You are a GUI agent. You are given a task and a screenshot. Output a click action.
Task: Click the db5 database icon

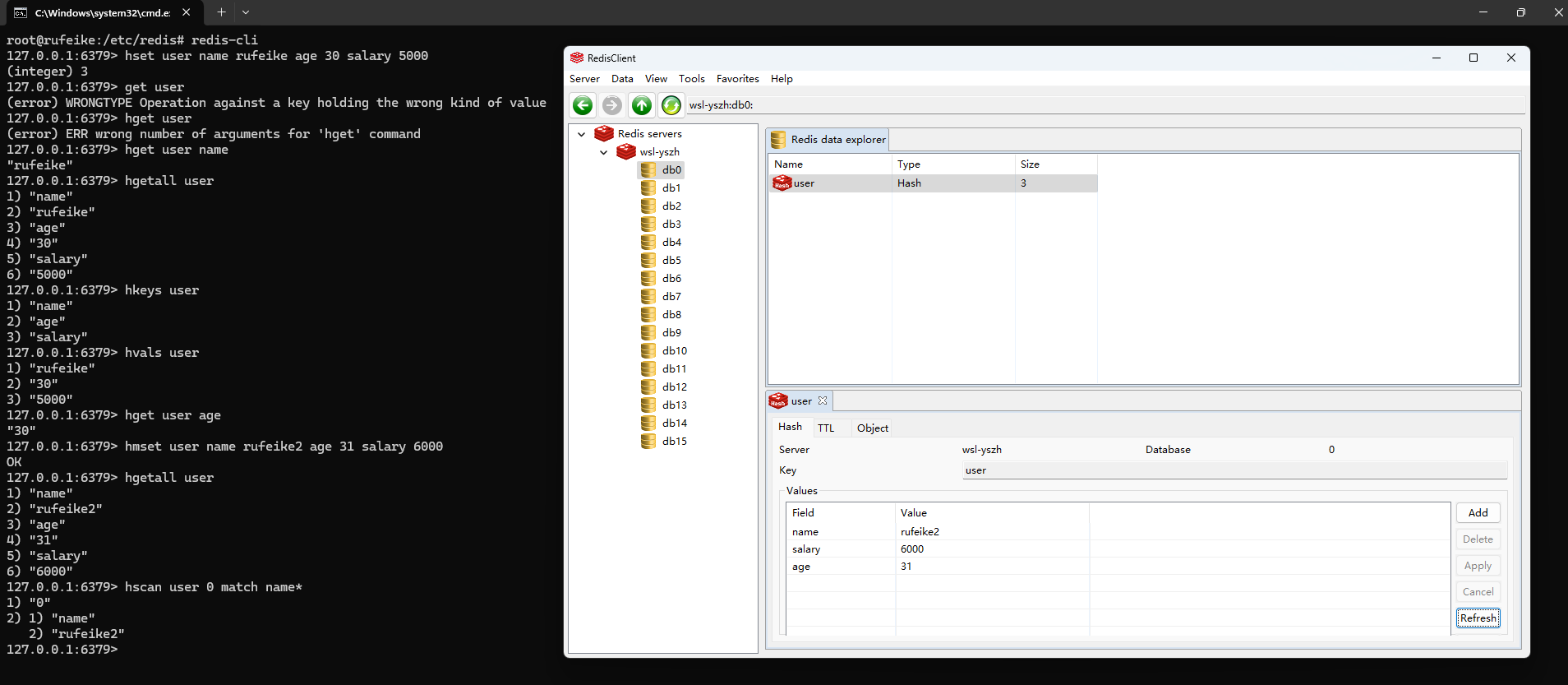point(648,260)
